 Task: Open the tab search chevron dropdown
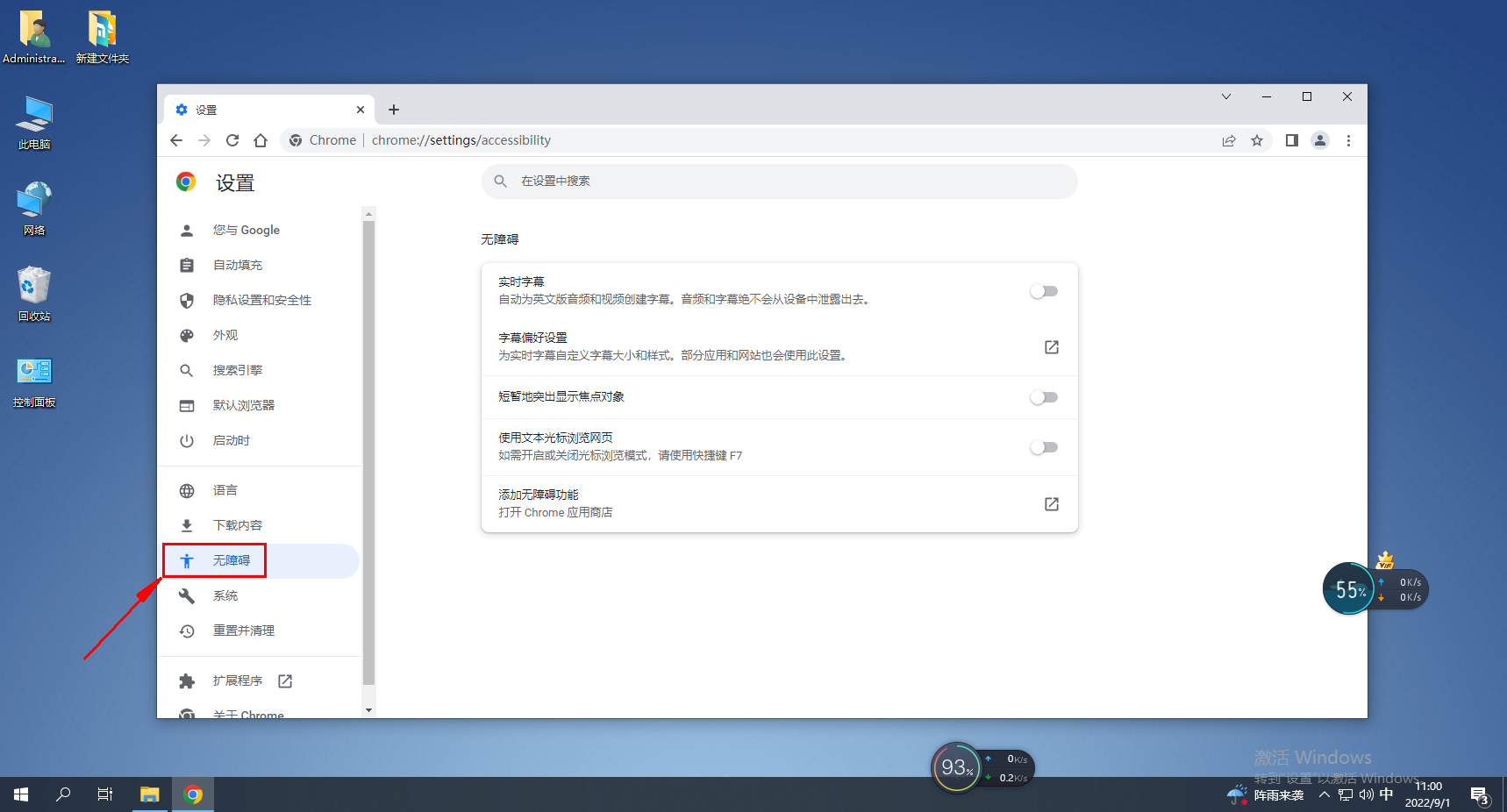(1225, 96)
